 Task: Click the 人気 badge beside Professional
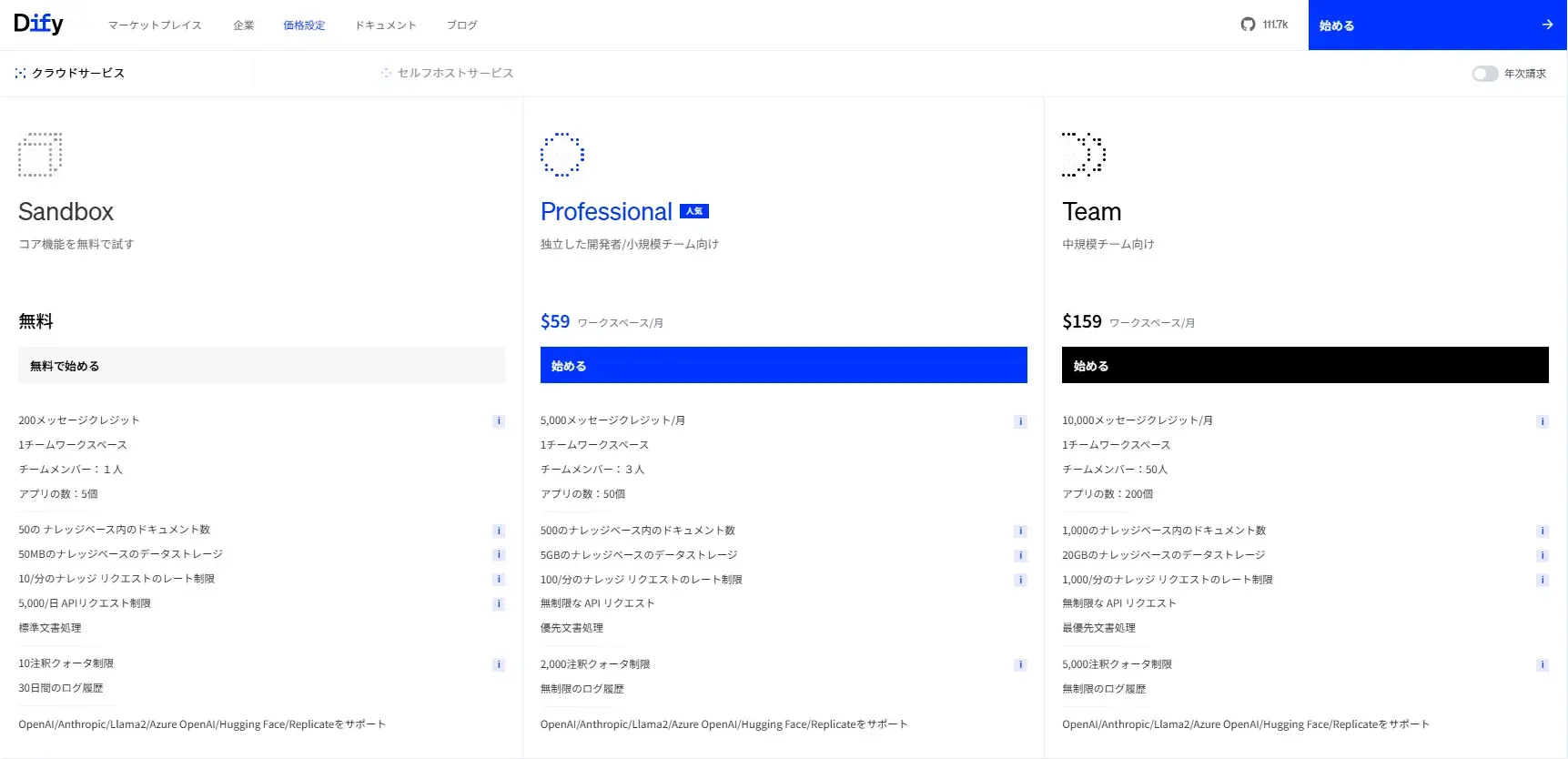click(x=694, y=211)
